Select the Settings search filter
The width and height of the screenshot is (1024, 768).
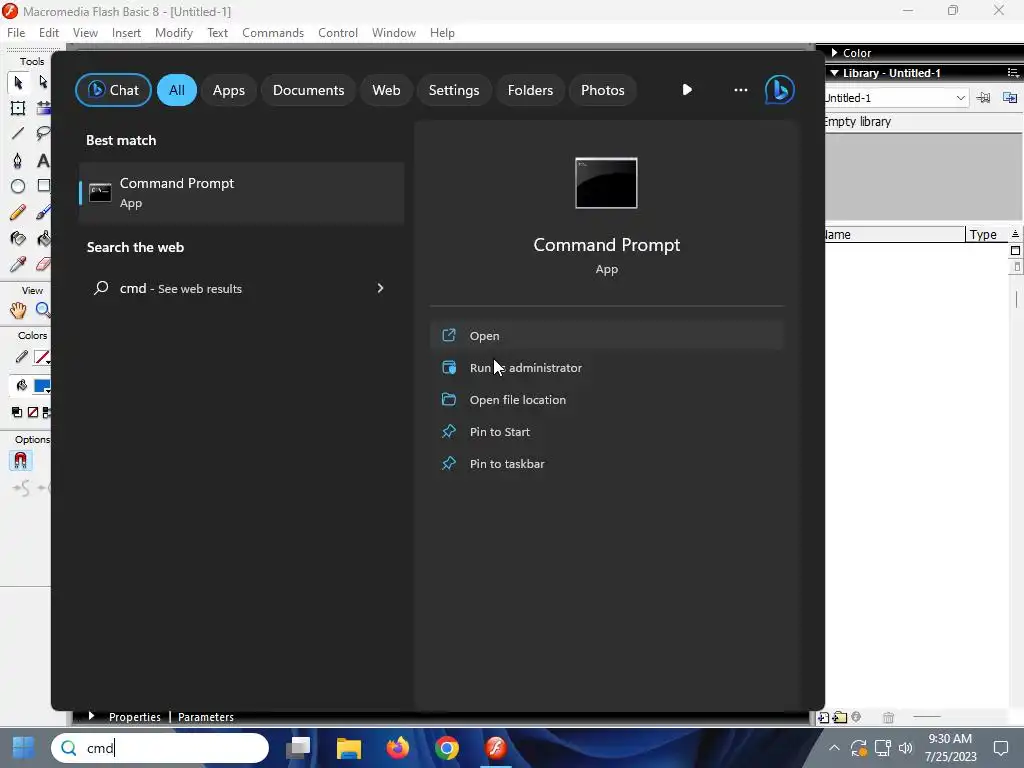(454, 90)
